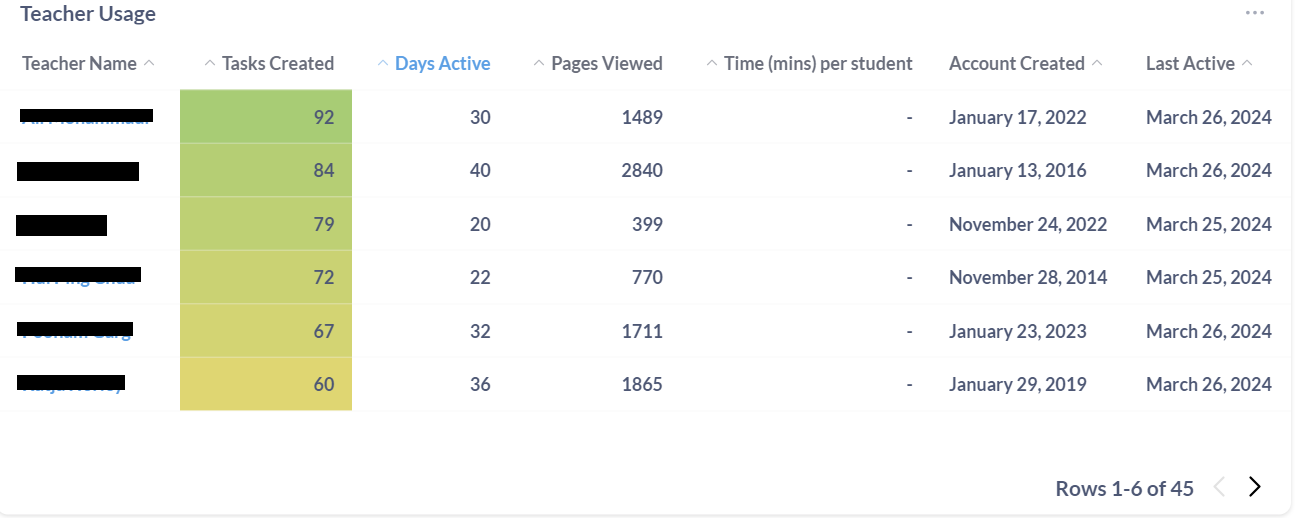Click the yellow cell showing 60 tasks
This screenshot has width=1295, height=518.
(x=266, y=384)
